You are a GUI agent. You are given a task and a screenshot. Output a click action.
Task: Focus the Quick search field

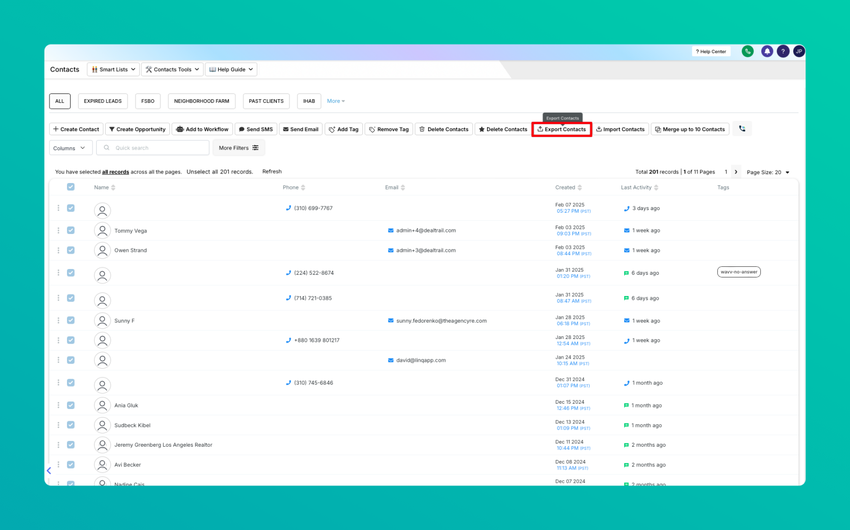153,148
